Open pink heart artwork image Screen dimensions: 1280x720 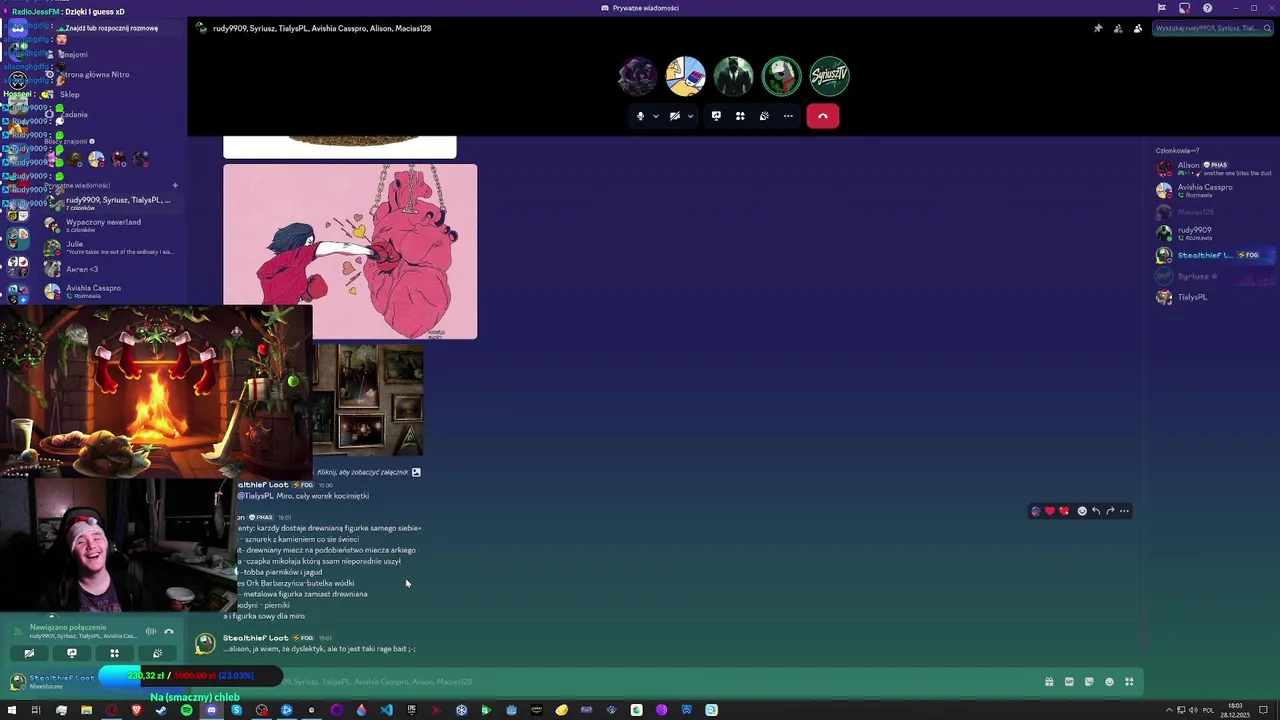click(x=350, y=252)
